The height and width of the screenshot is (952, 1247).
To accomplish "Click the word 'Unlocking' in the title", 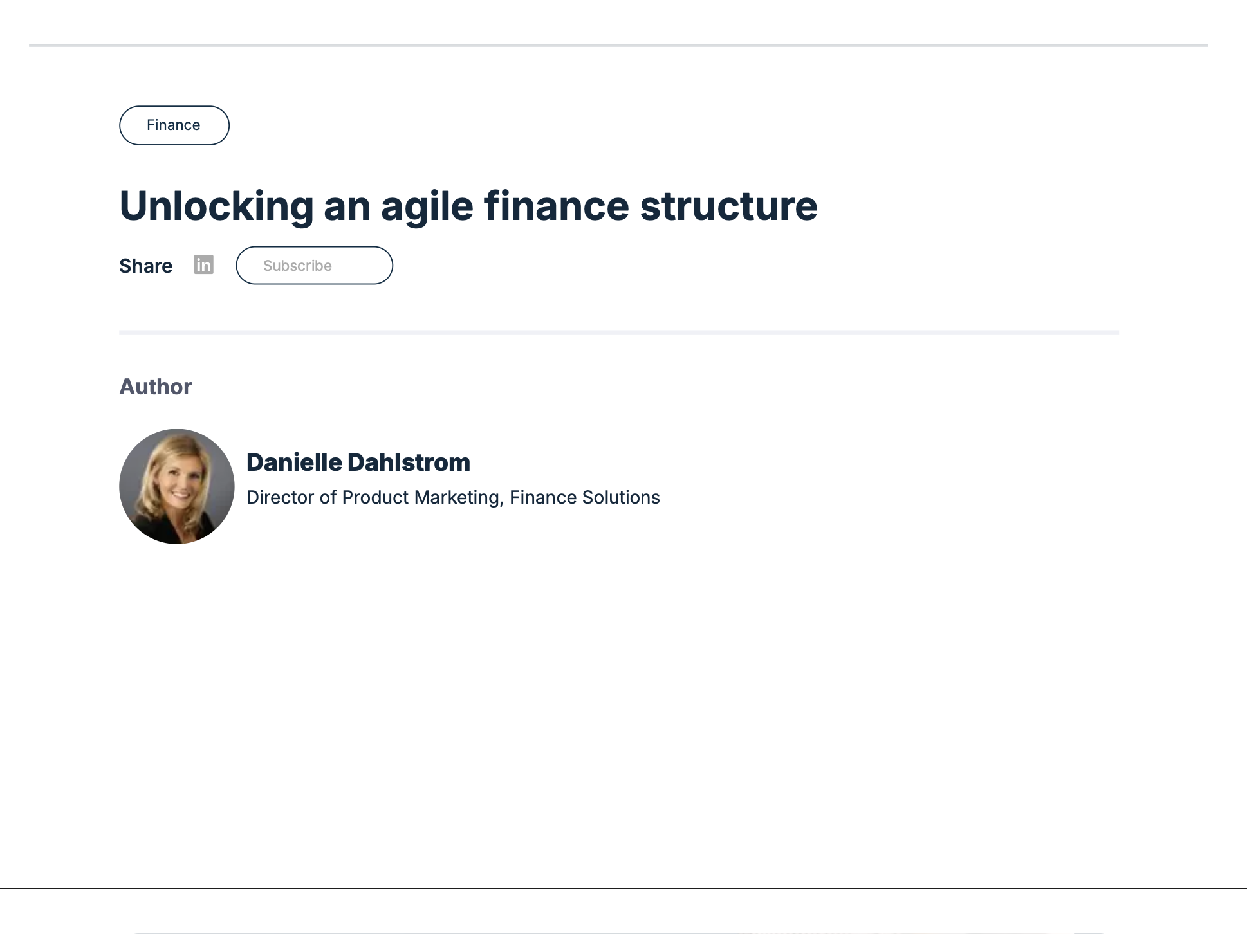I will [216, 206].
